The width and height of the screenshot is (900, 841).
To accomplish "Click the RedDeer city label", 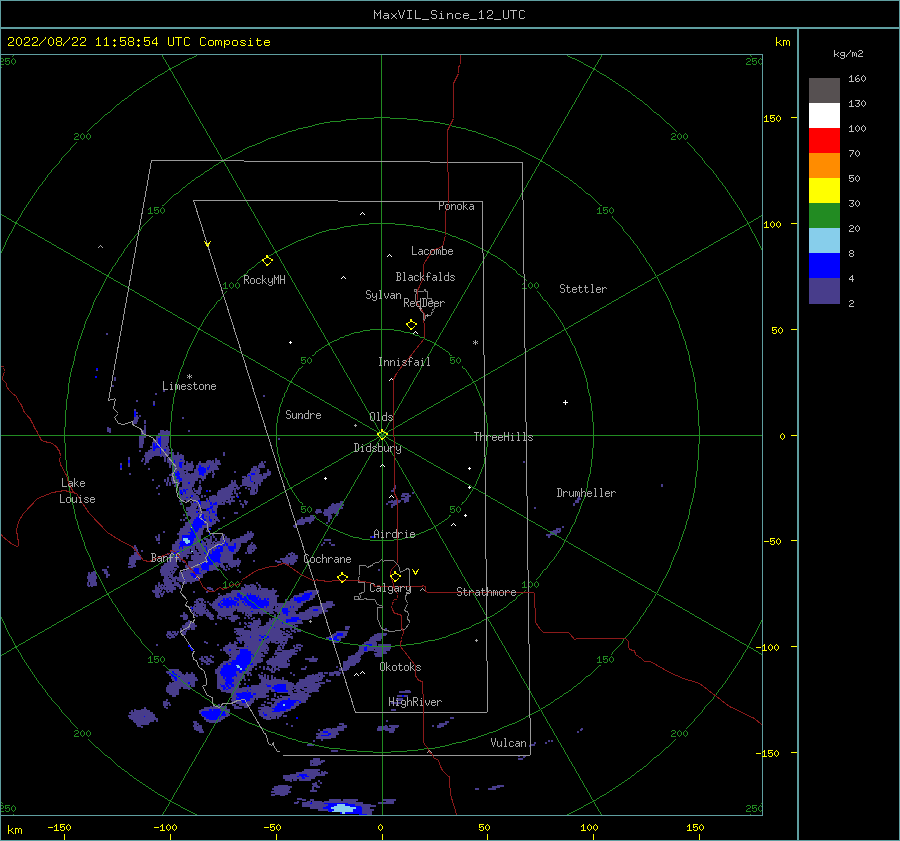I will (x=424, y=303).
